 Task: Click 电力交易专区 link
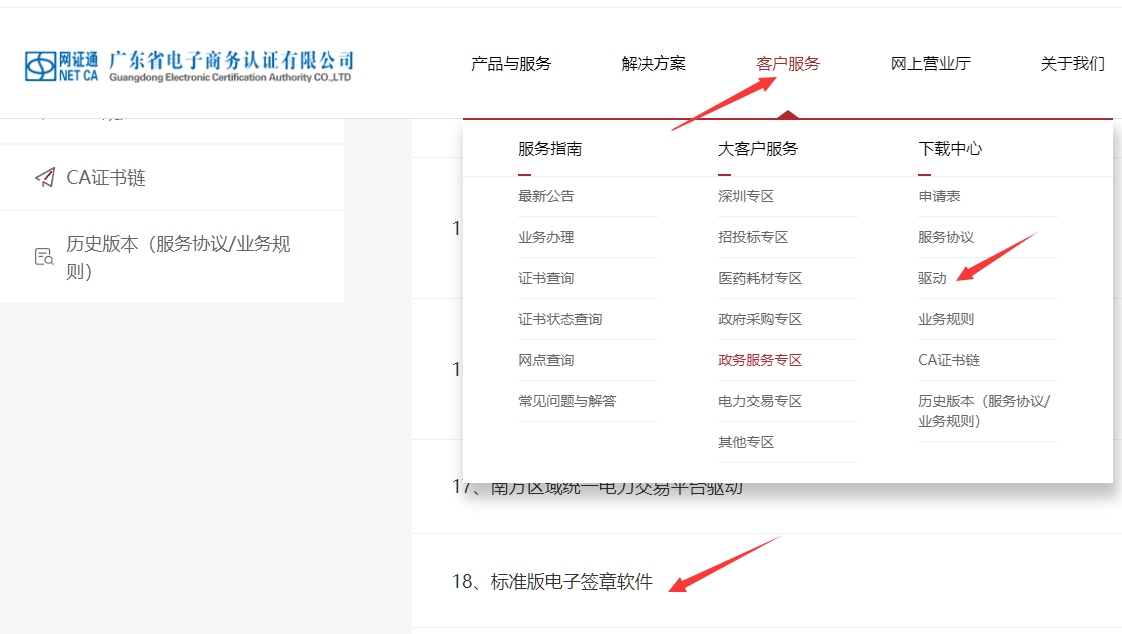pos(760,401)
